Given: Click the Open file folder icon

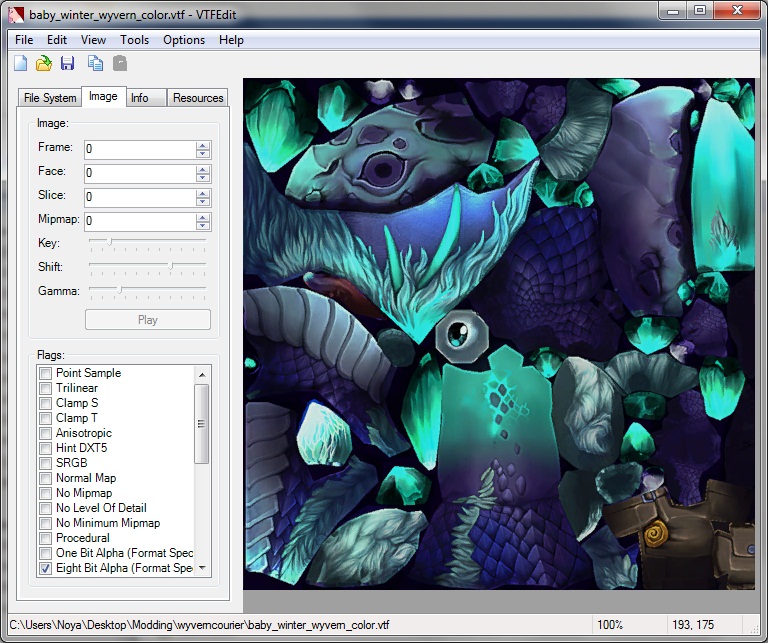Looking at the screenshot, I should tap(43, 64).
